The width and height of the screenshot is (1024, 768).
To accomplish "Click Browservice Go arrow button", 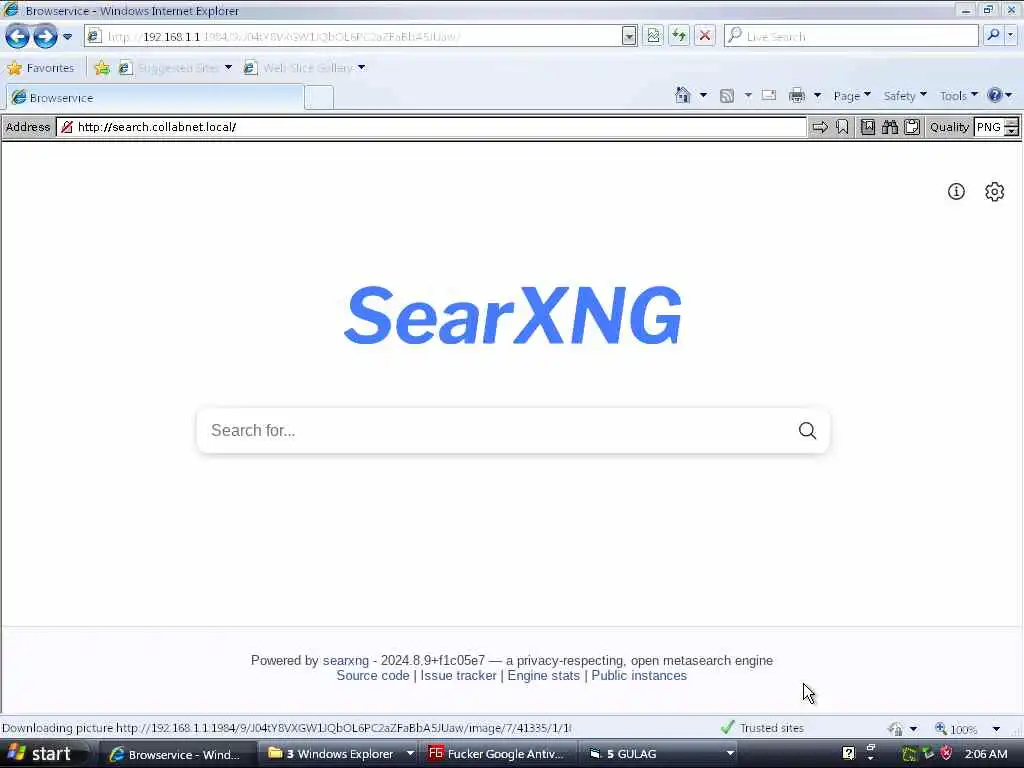I will click(820, 127).
